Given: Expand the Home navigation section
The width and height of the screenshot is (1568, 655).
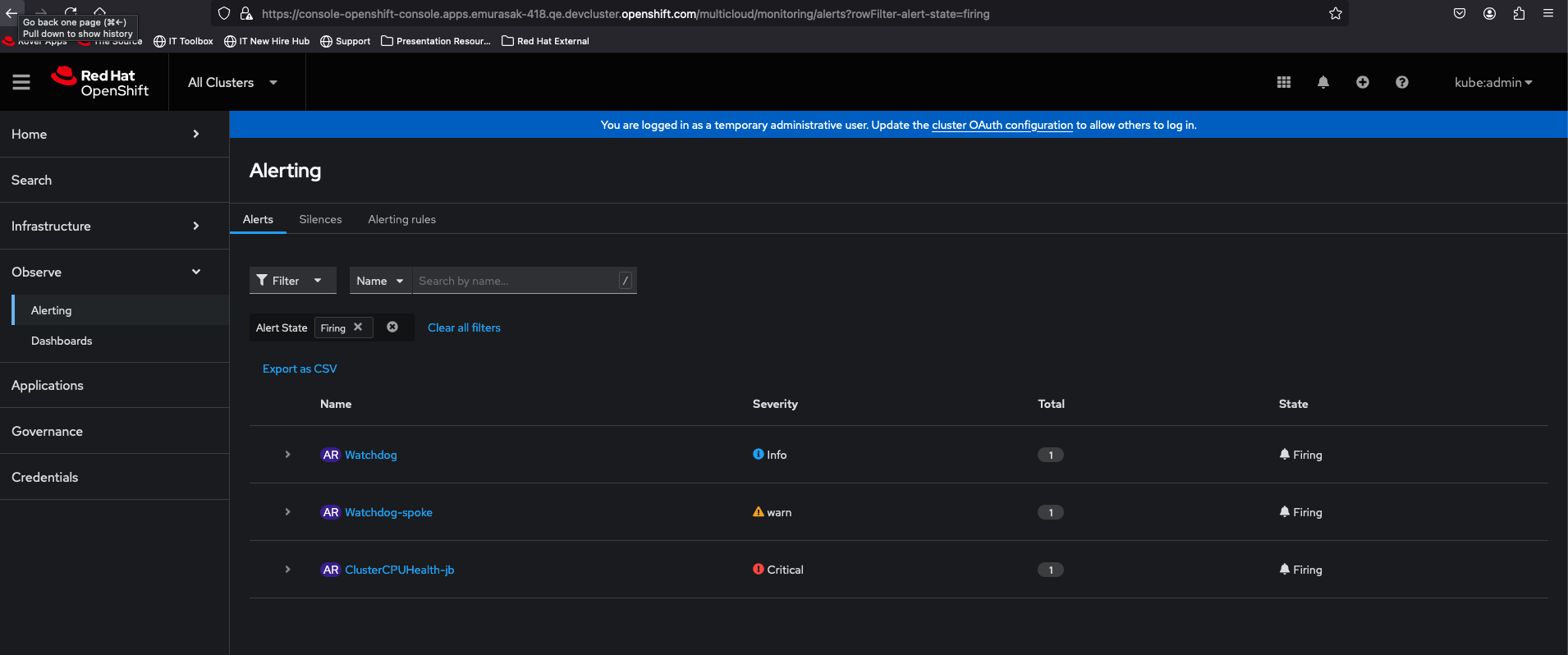Looking at the screenshot, I should tap(114, 134).
